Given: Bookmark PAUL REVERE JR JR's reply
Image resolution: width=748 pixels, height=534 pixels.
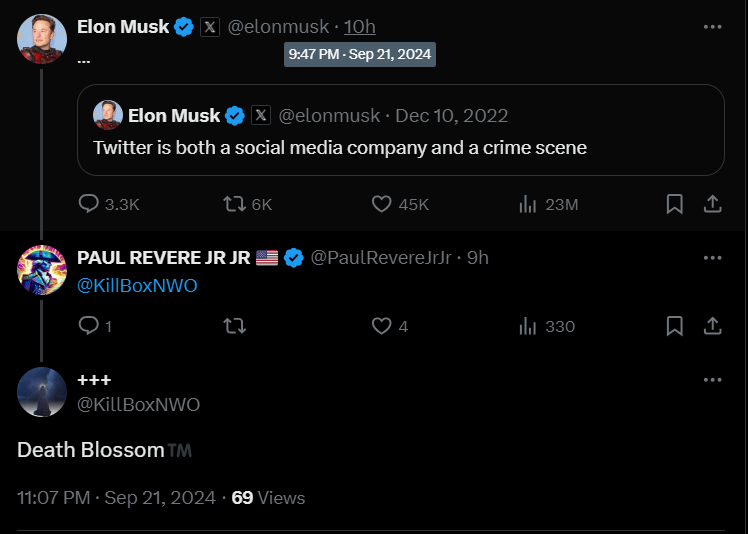Looking at the screenshot, I should pyautogui.click(x=675, y=326).
